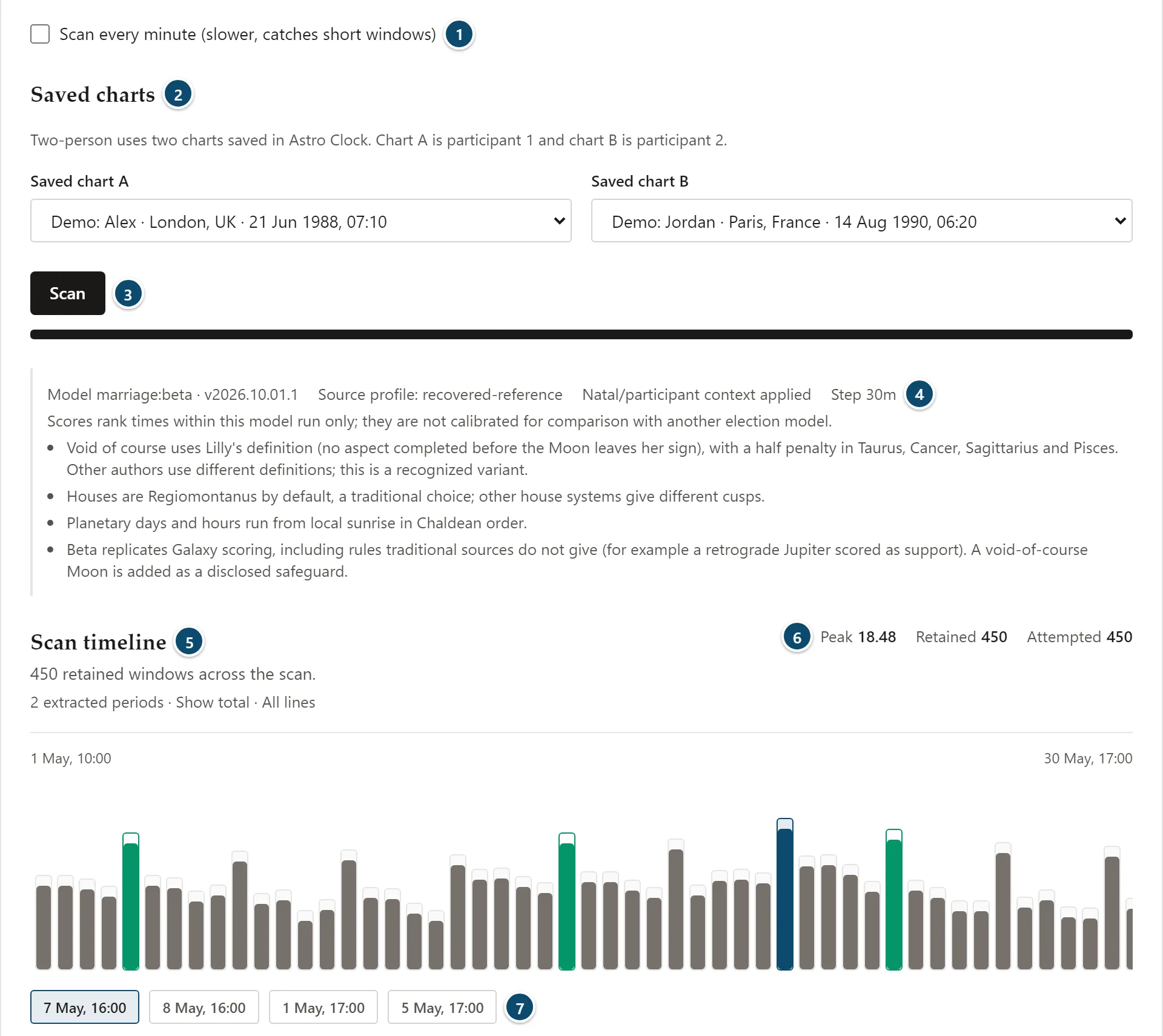Click the Saved chart A label
The image size is (1163, 1036).
(x=79, y=181)
